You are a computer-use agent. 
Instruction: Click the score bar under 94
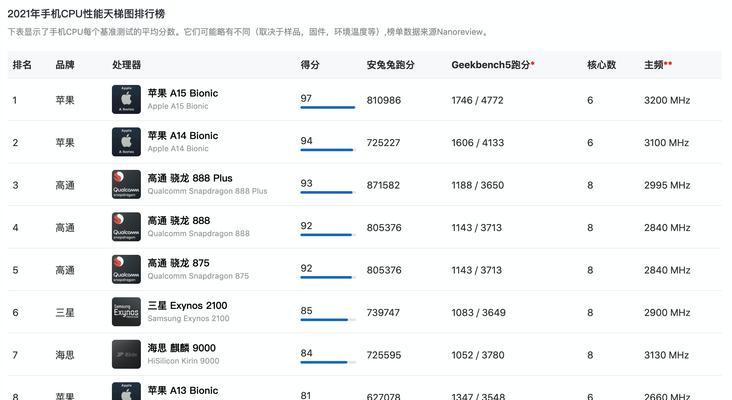point(328,150)
